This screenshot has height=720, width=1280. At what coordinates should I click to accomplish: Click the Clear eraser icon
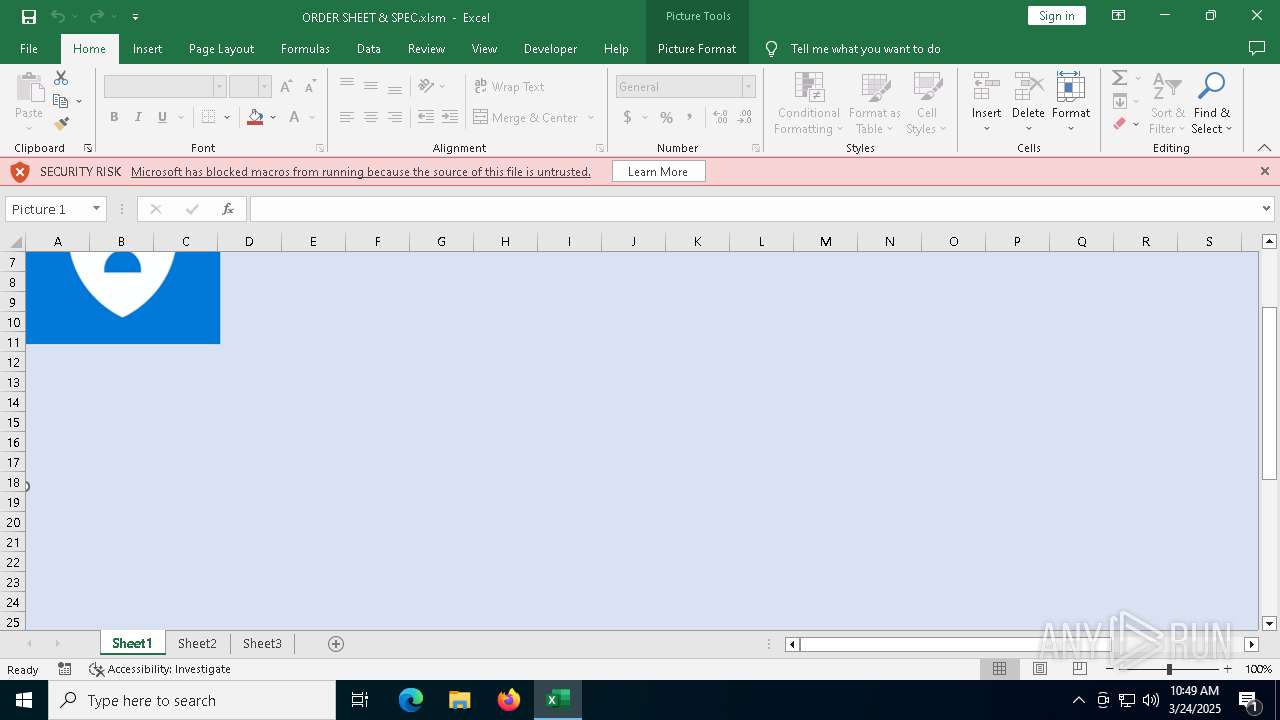1120,124
